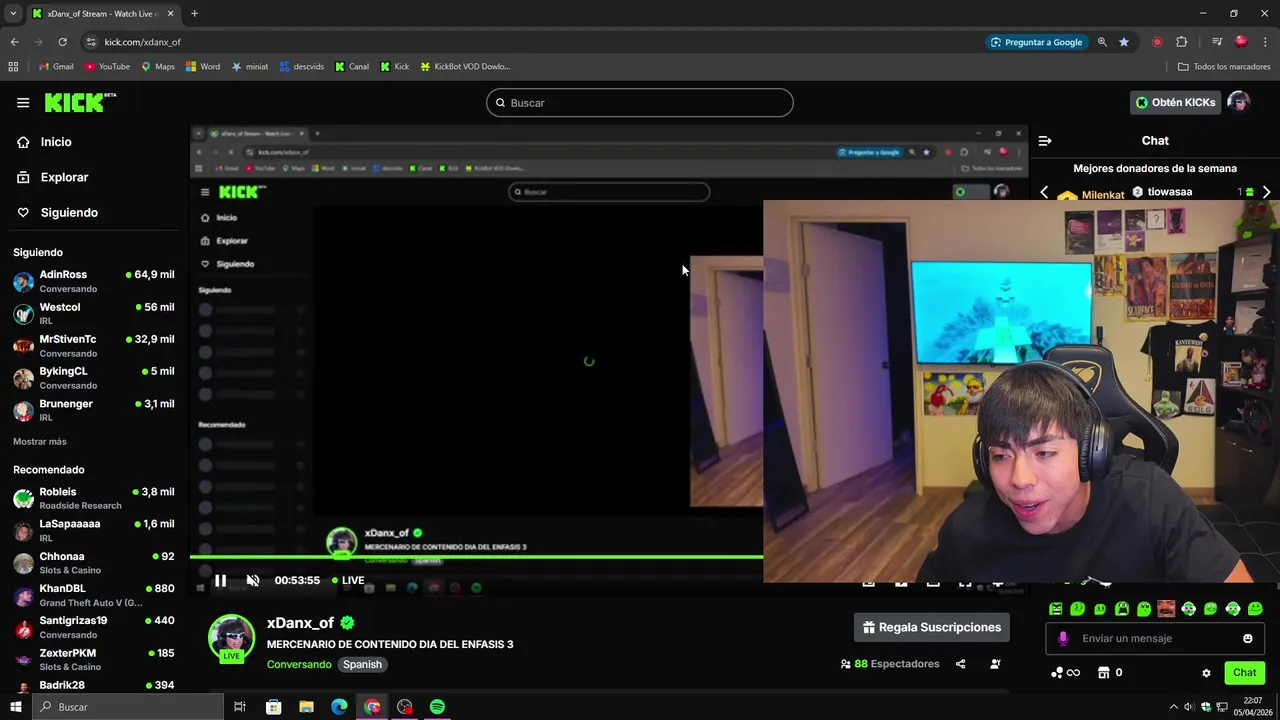
Task: Click the KICK logo
Action: [80, 102]
